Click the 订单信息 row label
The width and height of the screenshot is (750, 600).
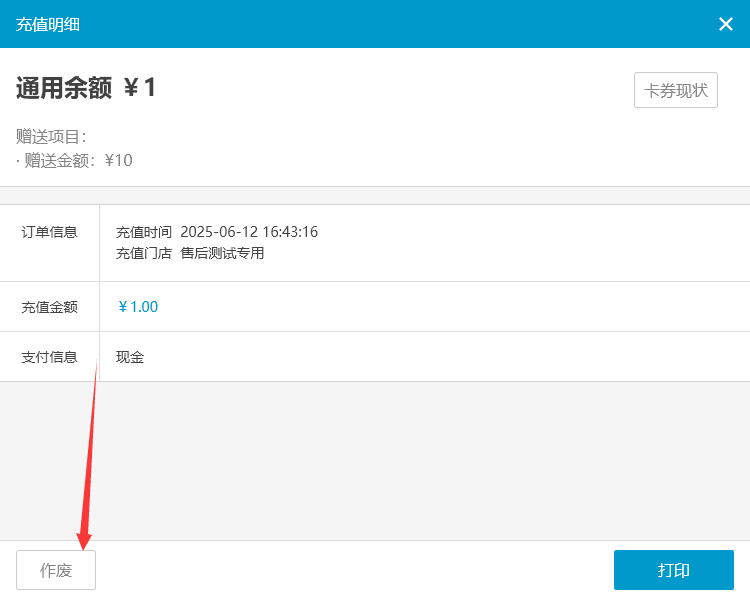click(49, 232)
